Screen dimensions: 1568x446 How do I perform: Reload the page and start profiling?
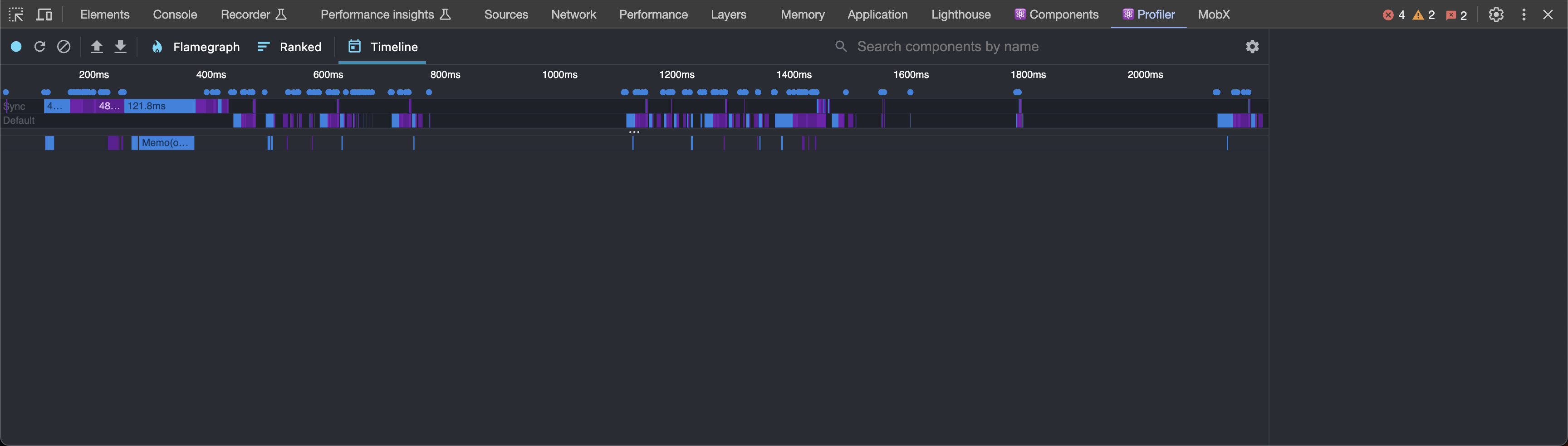click(x=39, y=46)
